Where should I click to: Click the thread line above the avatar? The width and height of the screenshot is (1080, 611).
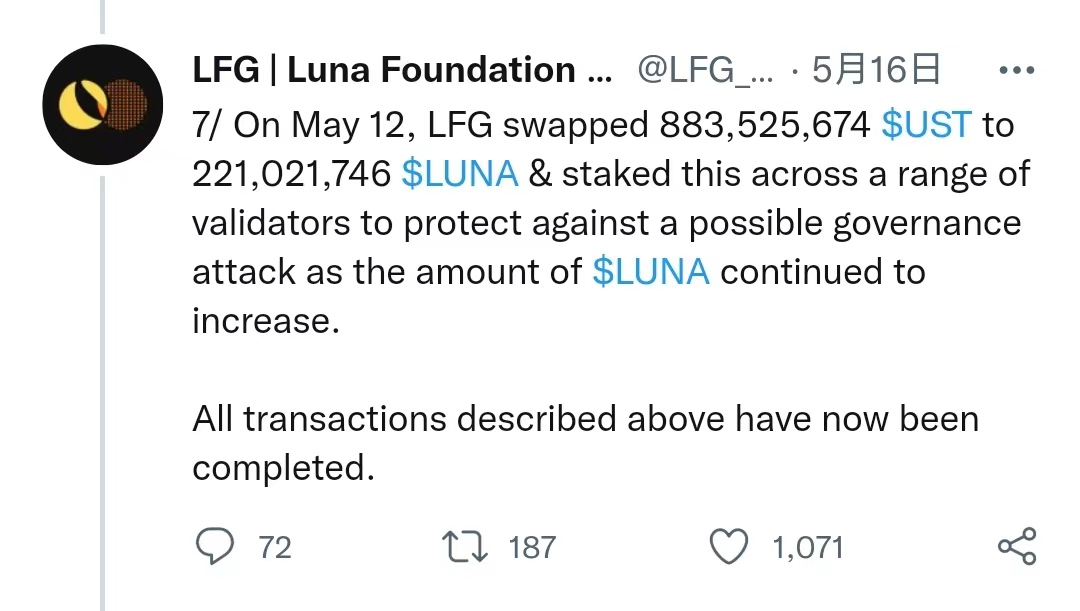point(103,17)
